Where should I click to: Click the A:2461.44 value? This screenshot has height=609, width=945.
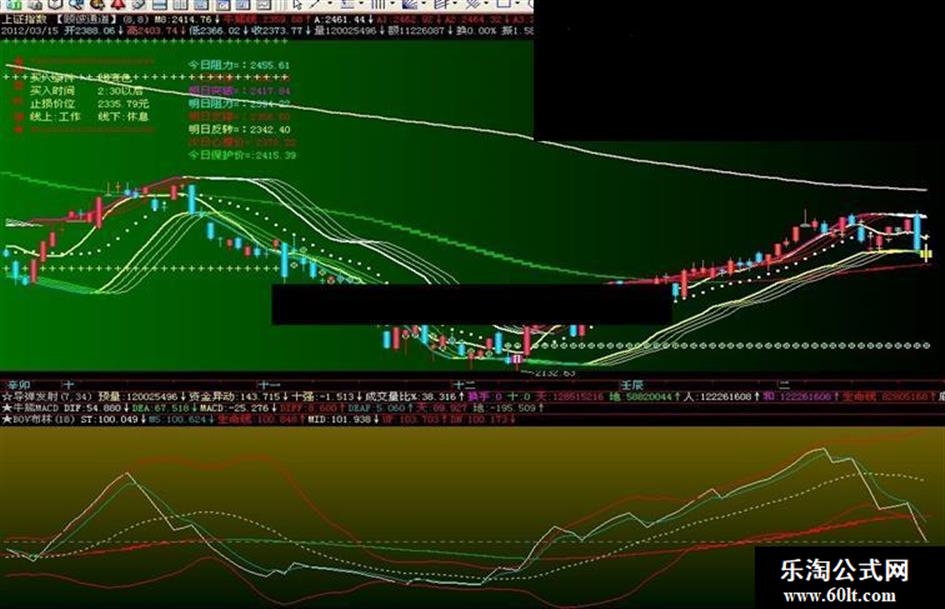(339, 19)
